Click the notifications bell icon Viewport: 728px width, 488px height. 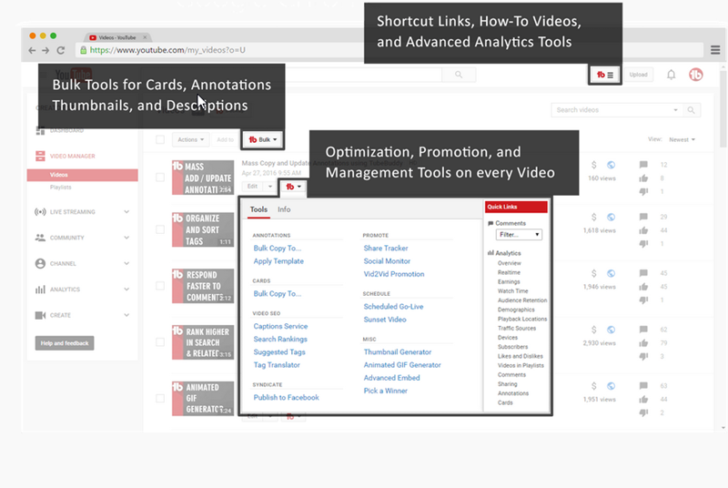(671, 75)
